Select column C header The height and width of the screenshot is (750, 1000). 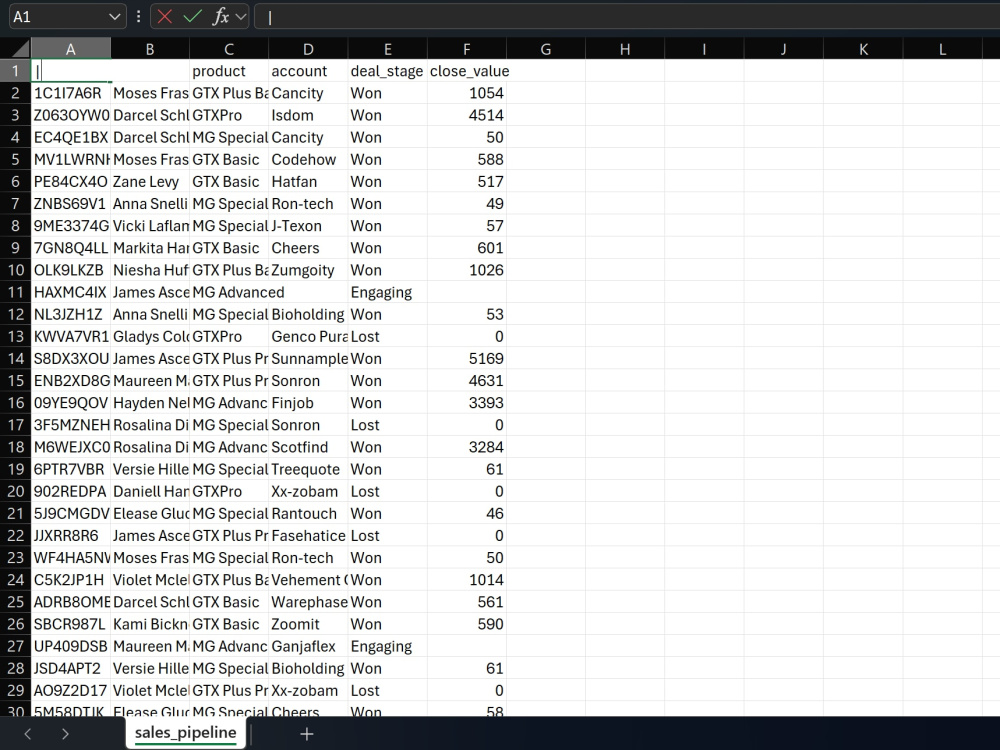point(229,49)
